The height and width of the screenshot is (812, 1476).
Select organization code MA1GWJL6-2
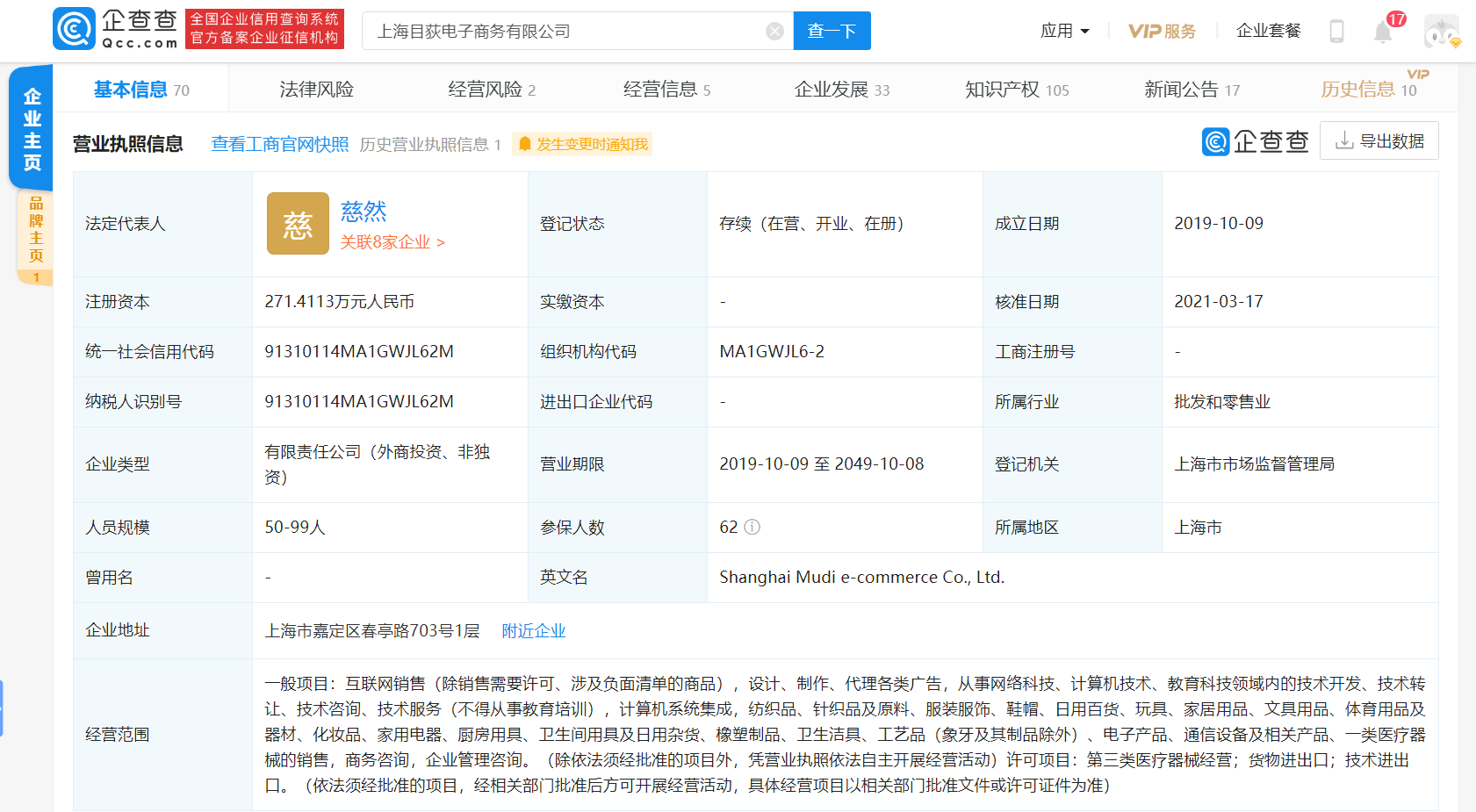pos(772,351)
